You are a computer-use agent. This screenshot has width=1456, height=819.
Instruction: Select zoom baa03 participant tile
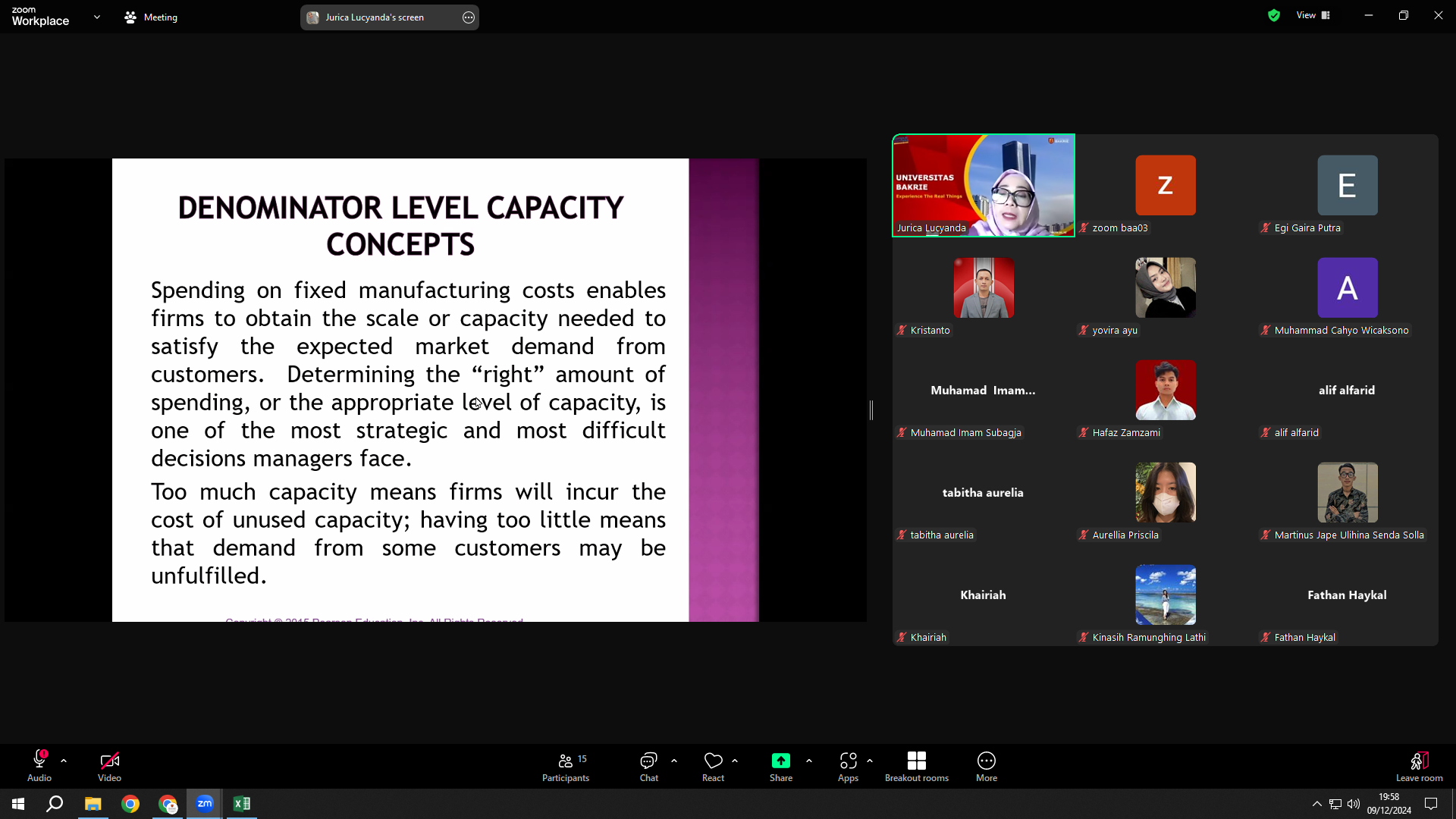pos(1166,186)
